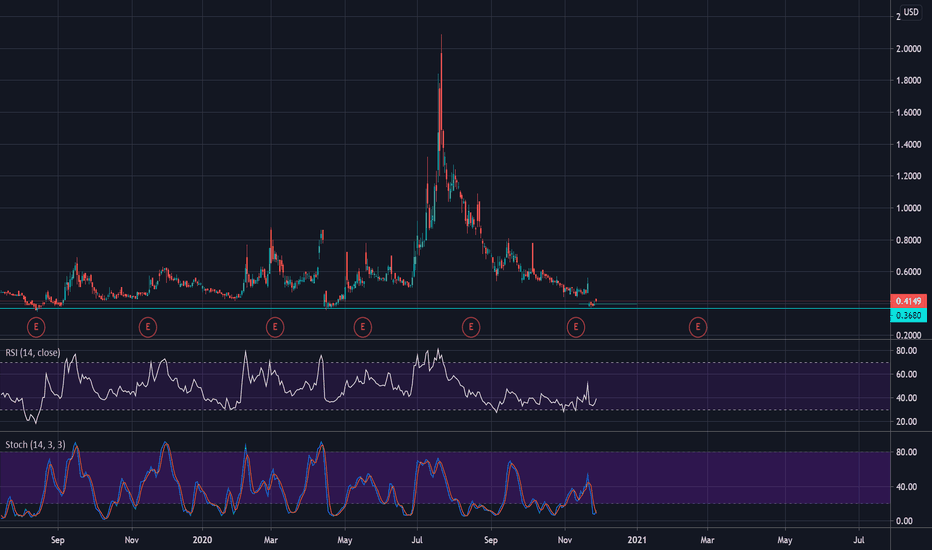Open the earnings E marker nearest Nov 2019

click(147, 327)
